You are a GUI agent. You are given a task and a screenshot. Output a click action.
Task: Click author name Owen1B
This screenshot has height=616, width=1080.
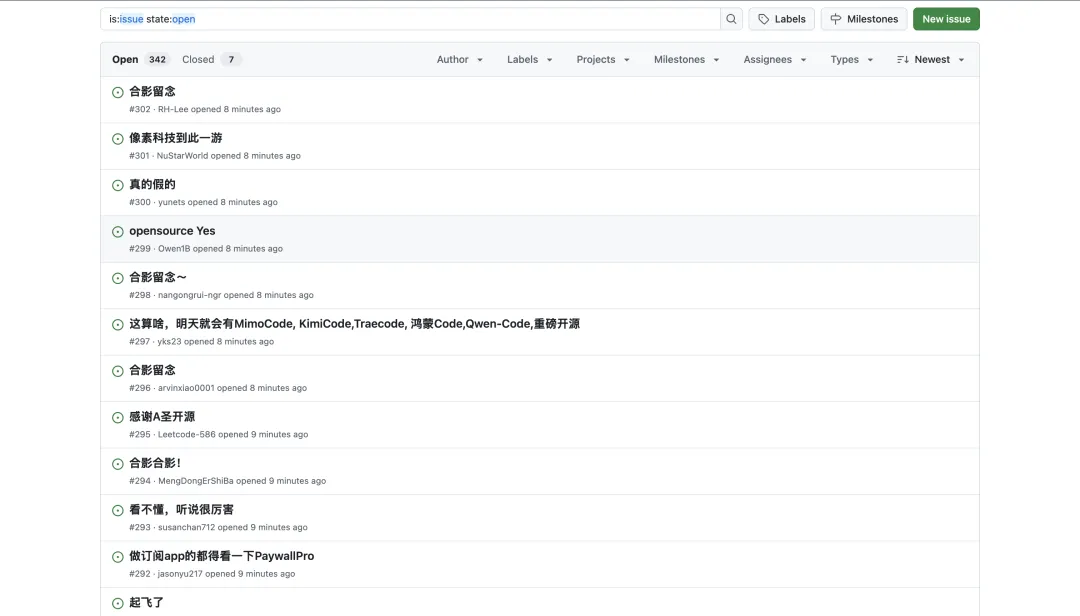[174, 249]
